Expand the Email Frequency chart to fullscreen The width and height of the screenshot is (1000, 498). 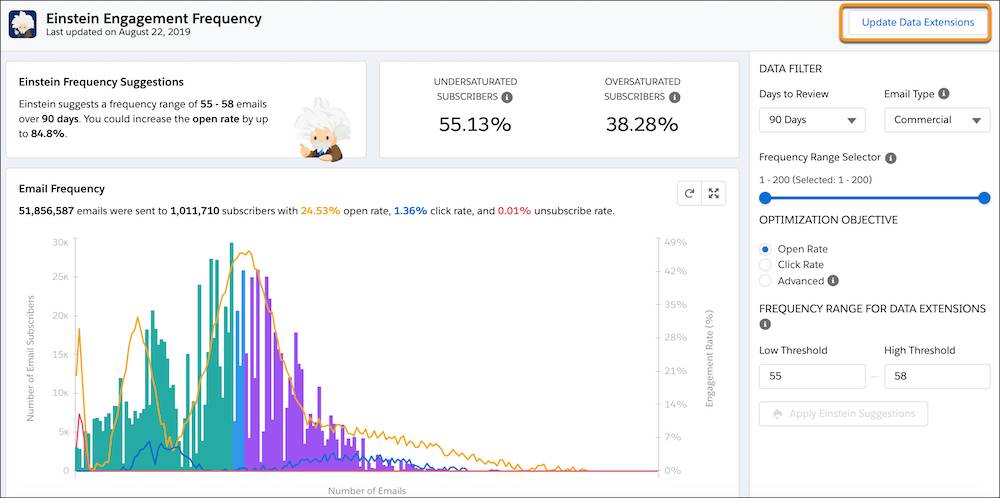pos(714,193)
